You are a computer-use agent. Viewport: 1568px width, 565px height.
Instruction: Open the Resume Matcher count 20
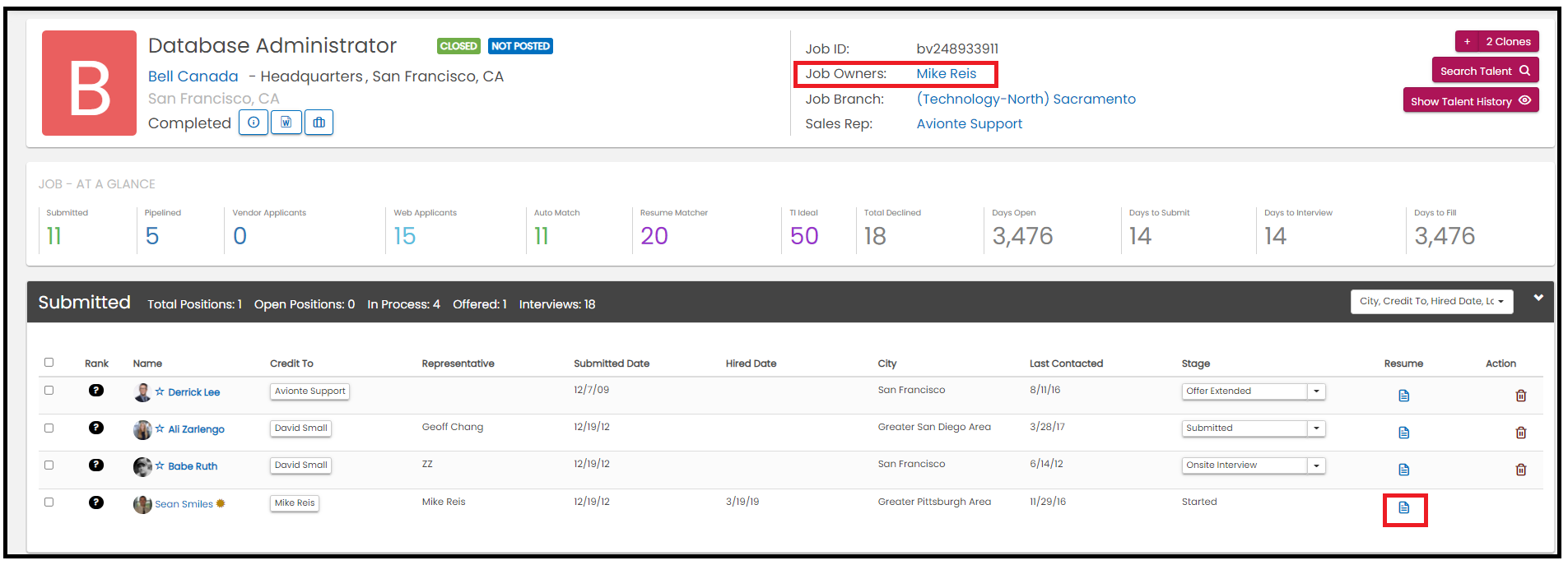[654, 236]
